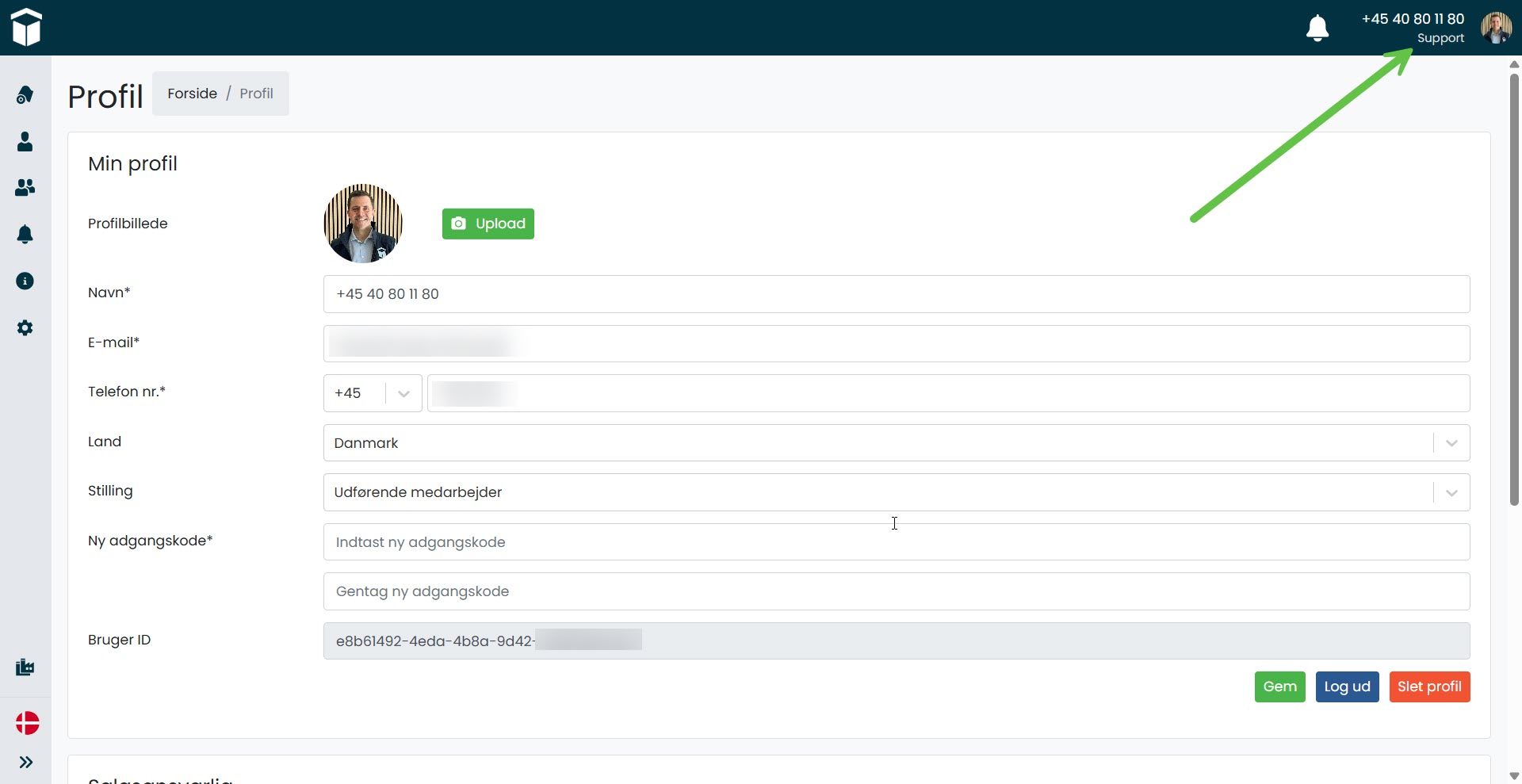Open the info icon in sidebar
Screen dimensions: 1522x784
point(25,281)
